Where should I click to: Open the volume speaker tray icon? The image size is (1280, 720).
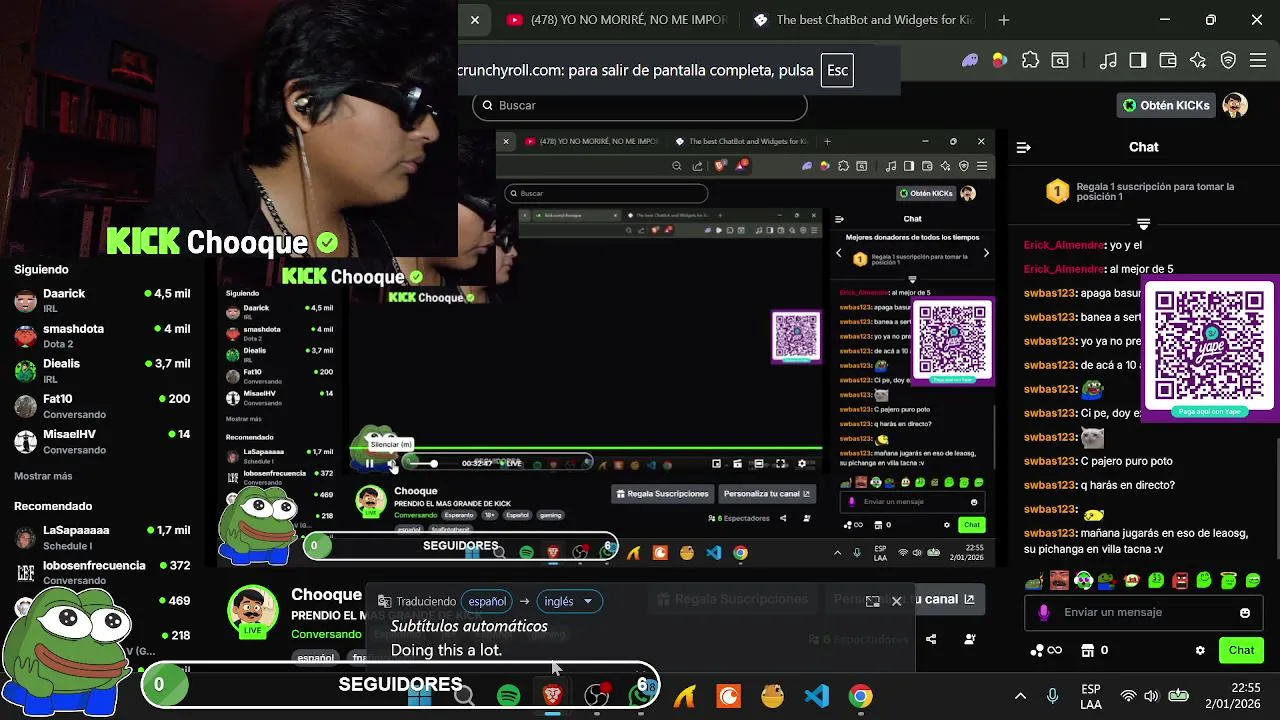1151,696
